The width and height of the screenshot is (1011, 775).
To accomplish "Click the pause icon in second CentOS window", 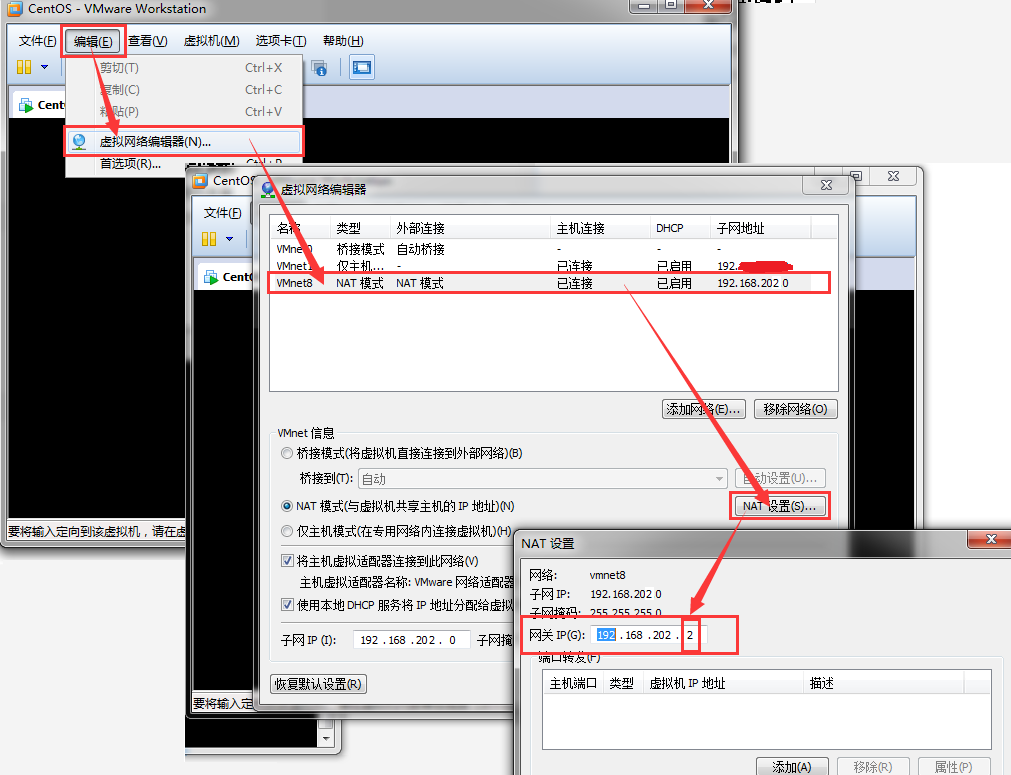I will [x=208, y=239].
